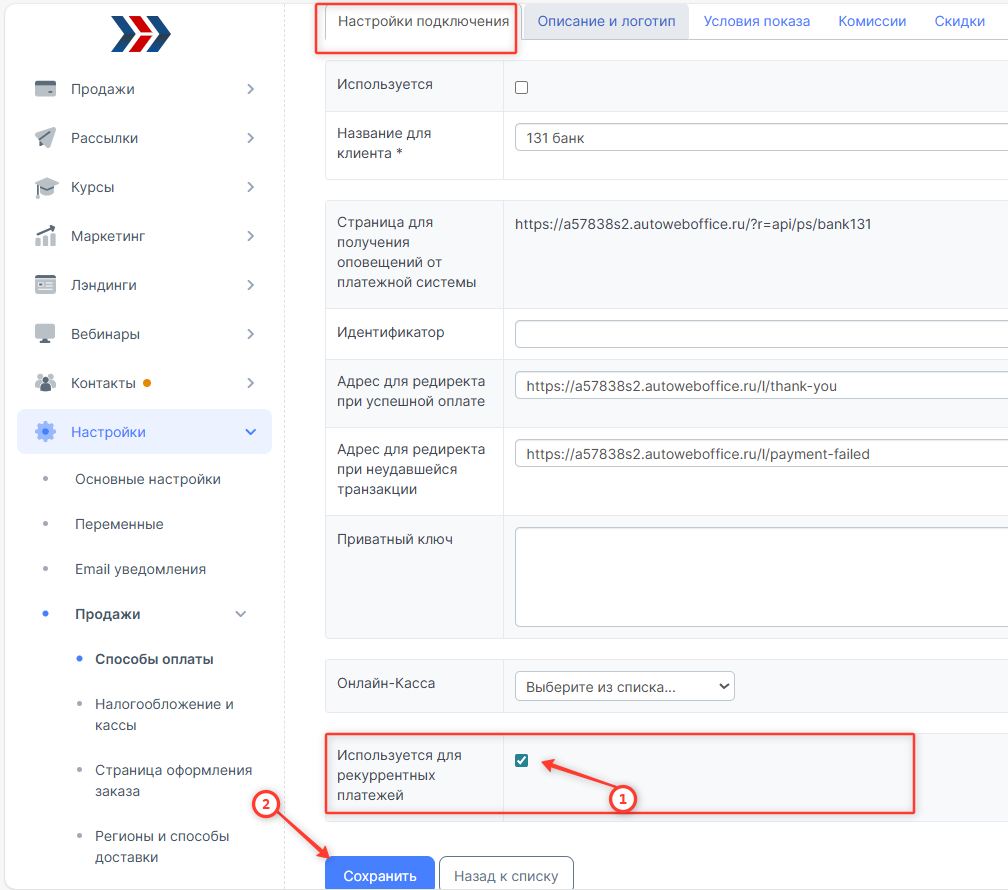This screenshot has width=1008, height=890.
Task: Click the monitor Вебинары icon
Action: coord(45,334)
